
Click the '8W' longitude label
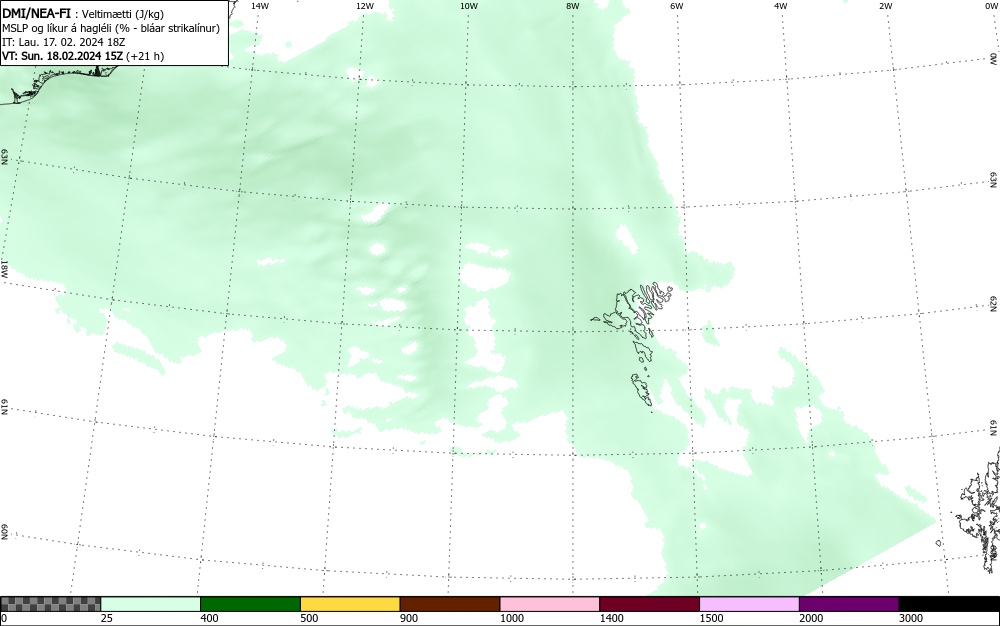coord(573,6)
